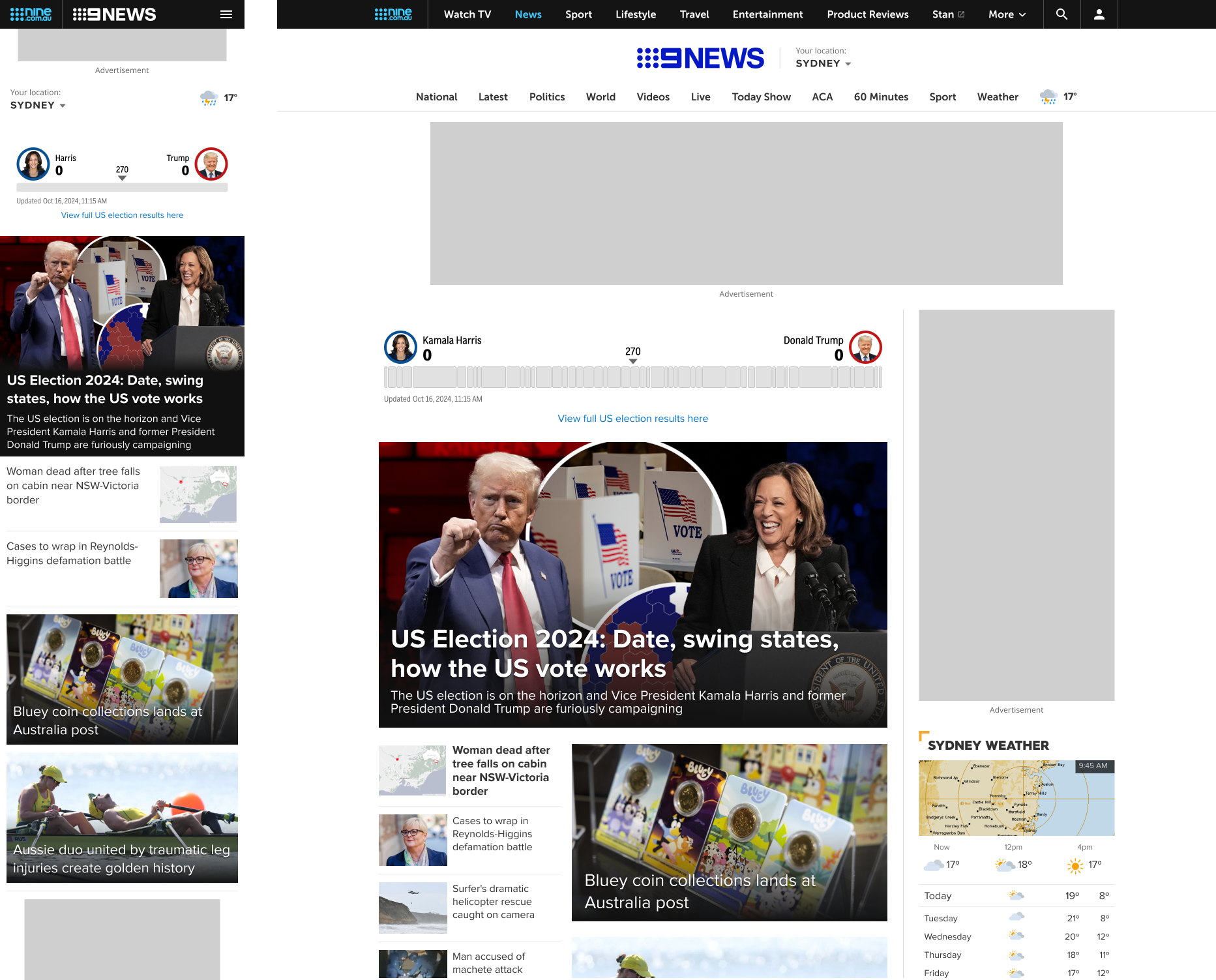Click the Tuesday forecast row
This screenshot has width=1216, height=980.
pos(1016,918)
